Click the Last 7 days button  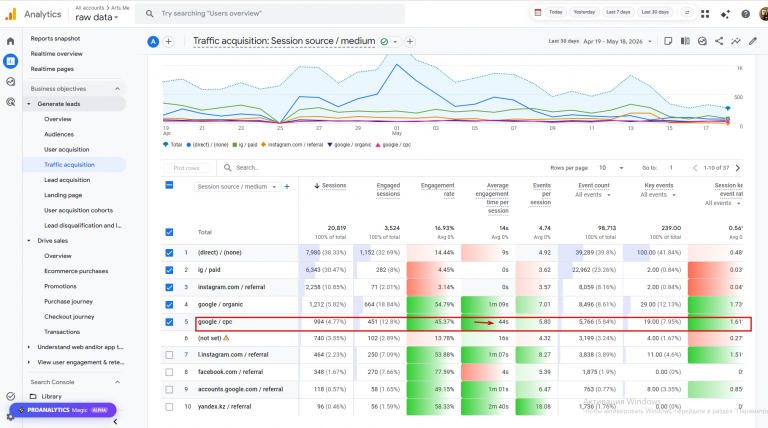(x=618, y=12)
